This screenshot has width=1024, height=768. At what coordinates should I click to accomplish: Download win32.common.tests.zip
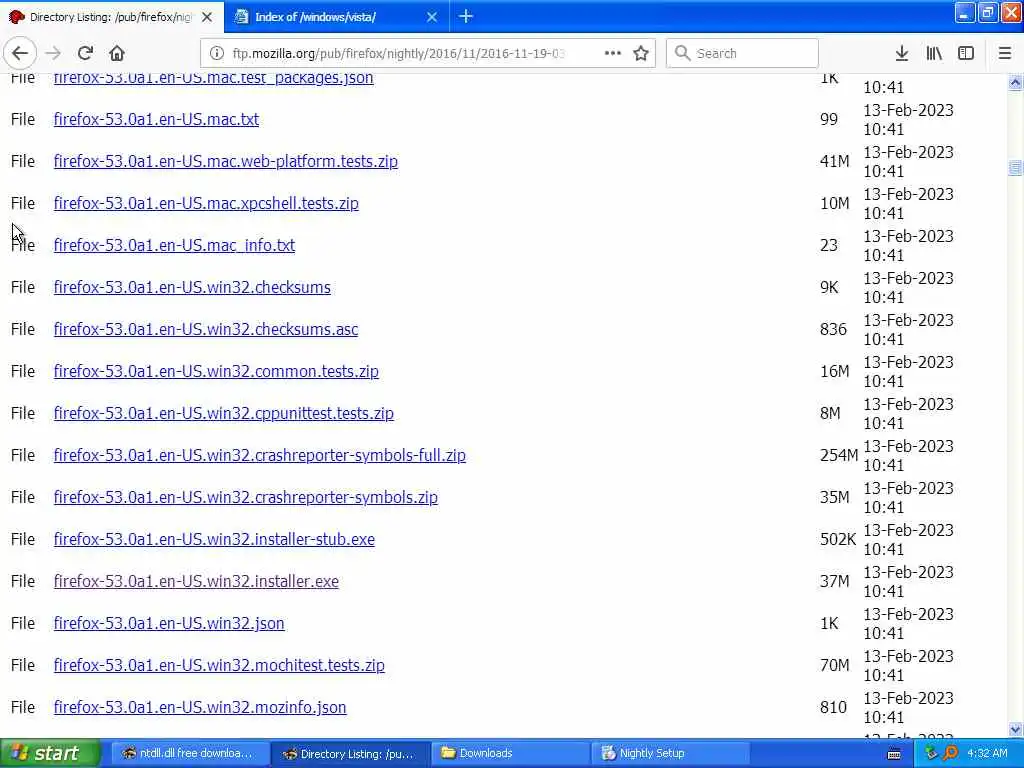coord(216,371)
